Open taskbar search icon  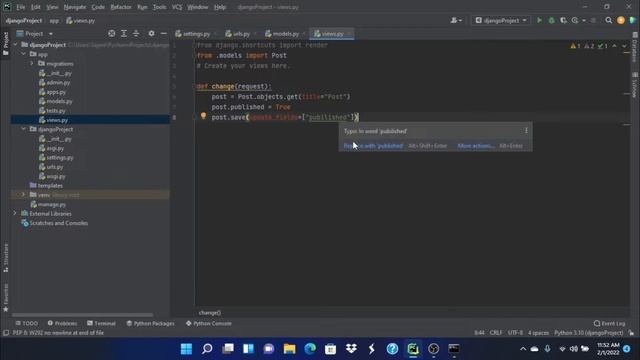[207, 349]
